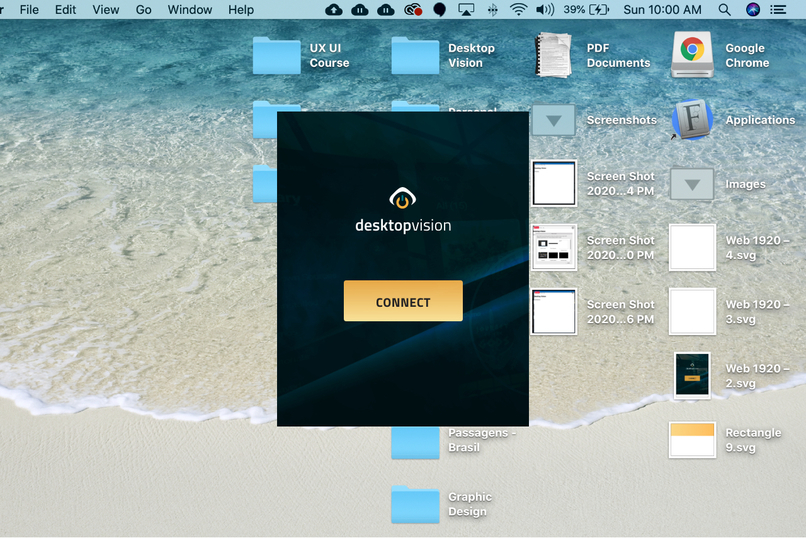This screenshot has height=538, width=806.
Task: Select the Desktop Vision folder icon
Action: [x=415, y=55]
